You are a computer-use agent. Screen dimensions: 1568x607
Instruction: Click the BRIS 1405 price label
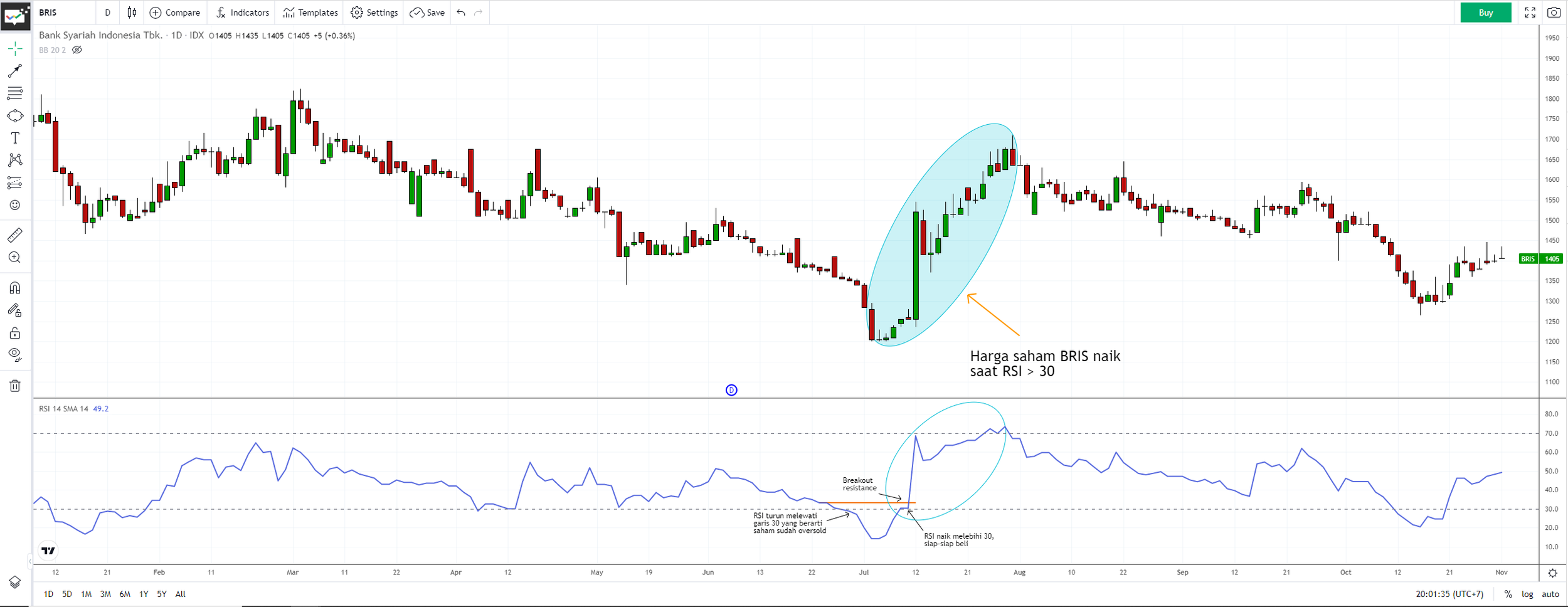coord(1542,259)
